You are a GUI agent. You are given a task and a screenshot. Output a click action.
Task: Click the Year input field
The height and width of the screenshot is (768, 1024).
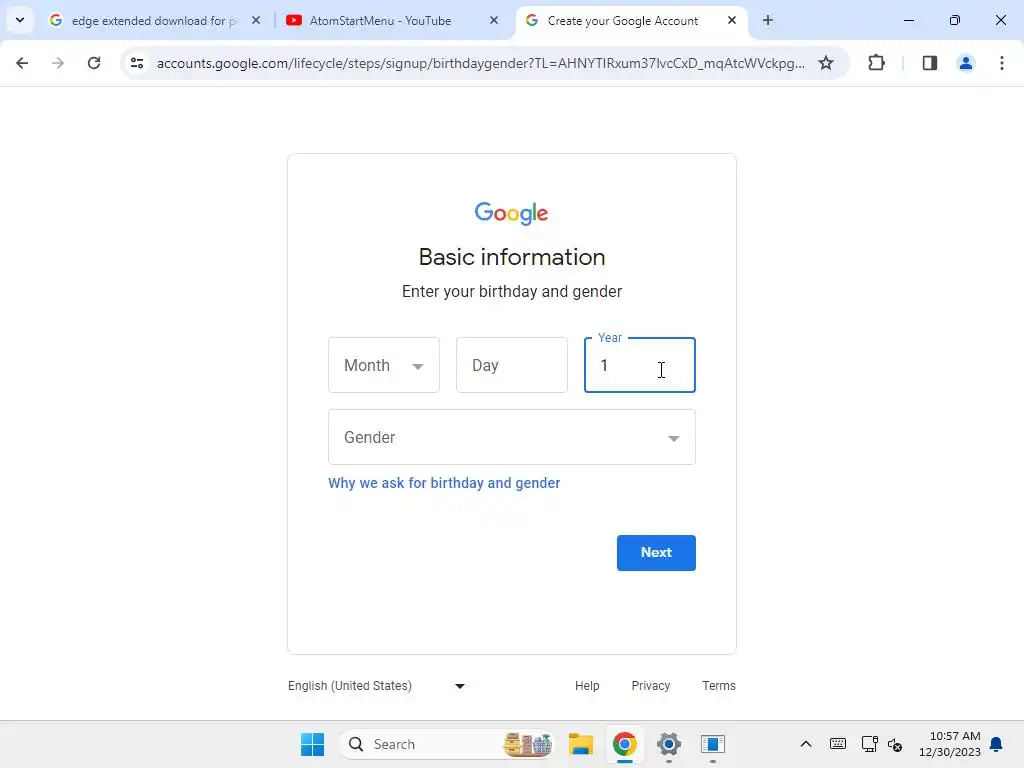click(640, 365)
